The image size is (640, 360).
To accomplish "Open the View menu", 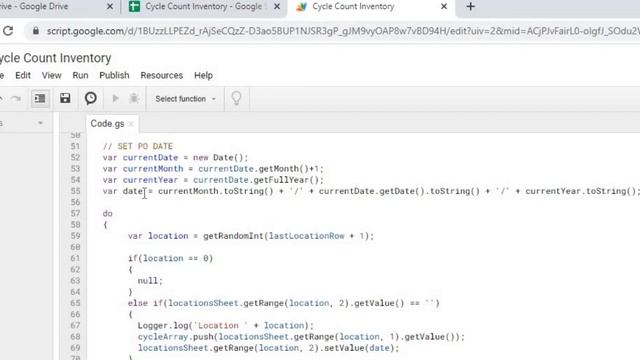I will point(51,76).
